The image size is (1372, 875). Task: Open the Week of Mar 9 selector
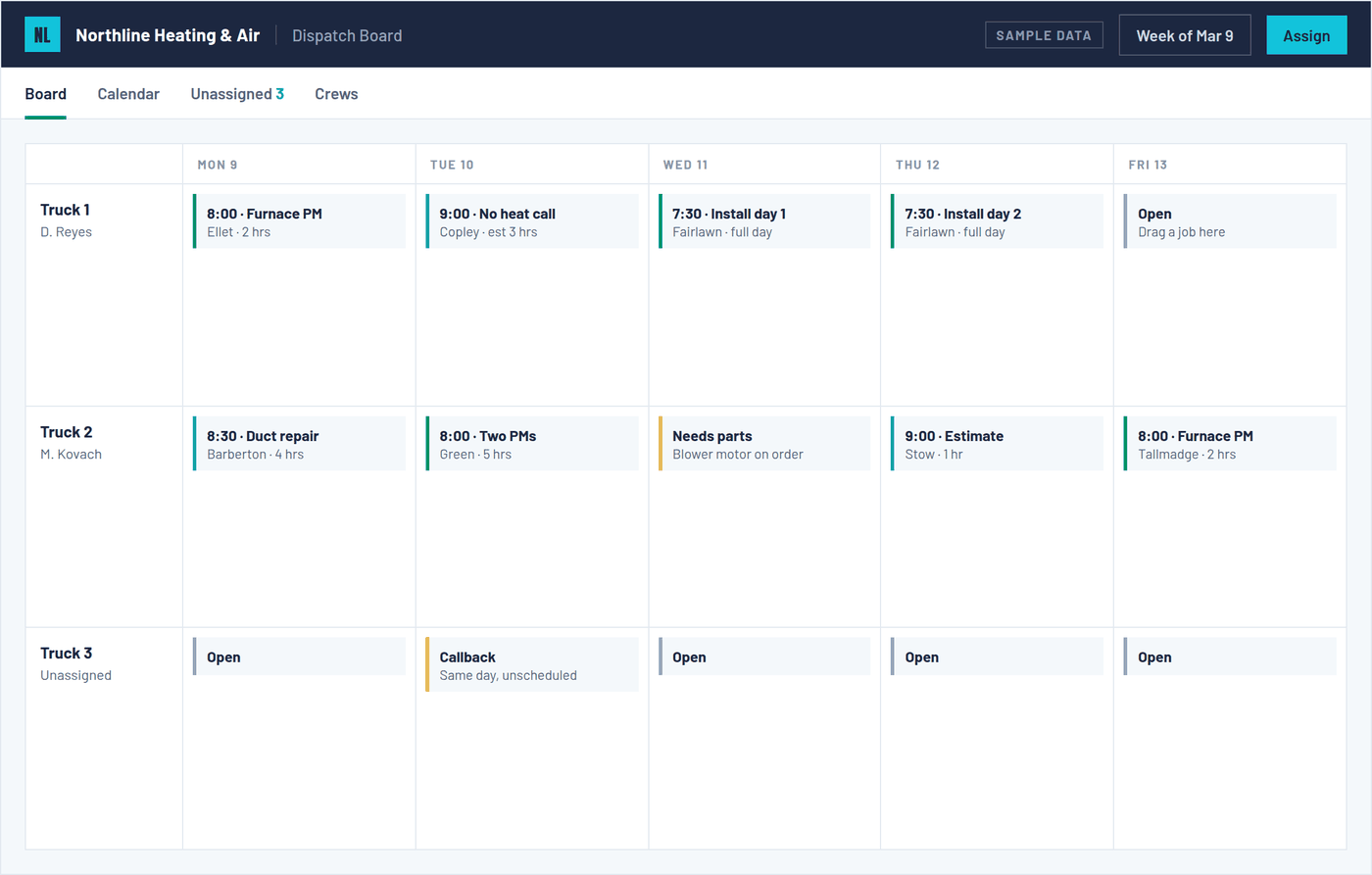click(1185, 35)
